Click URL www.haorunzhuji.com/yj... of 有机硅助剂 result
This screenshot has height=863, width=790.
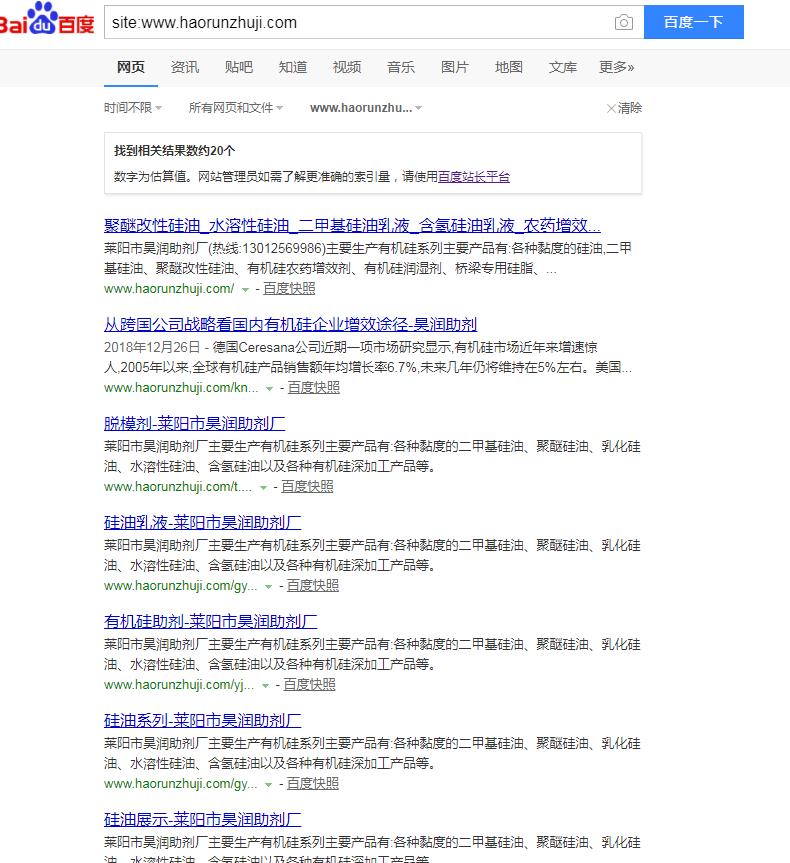click(179, 685)
